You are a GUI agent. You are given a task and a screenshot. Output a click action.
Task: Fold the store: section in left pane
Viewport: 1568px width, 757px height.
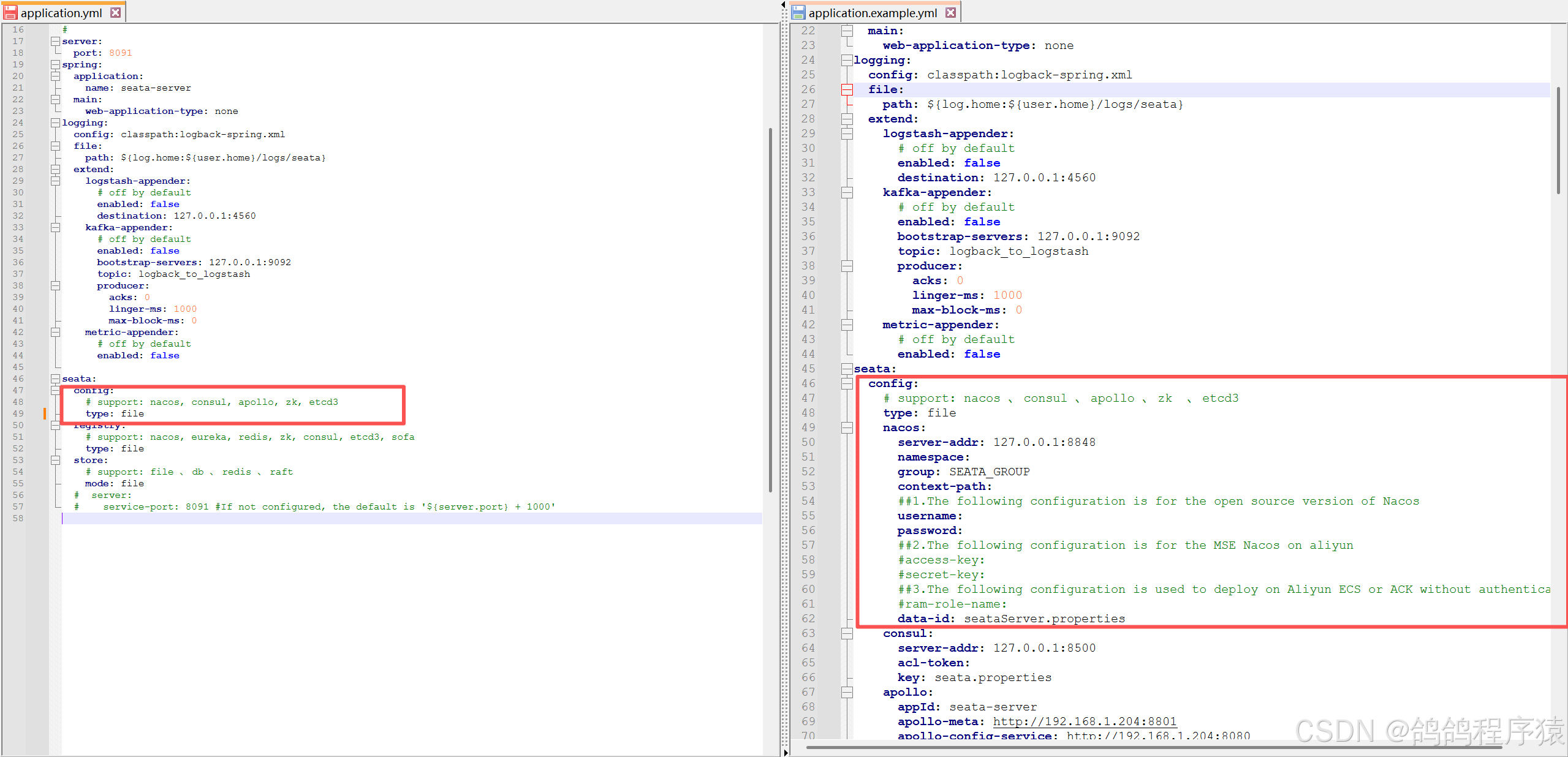click(x=55, y=460)
